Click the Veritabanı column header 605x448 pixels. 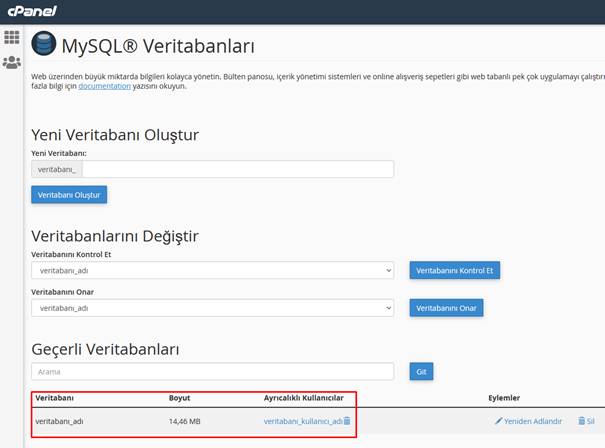pos(54,398)
